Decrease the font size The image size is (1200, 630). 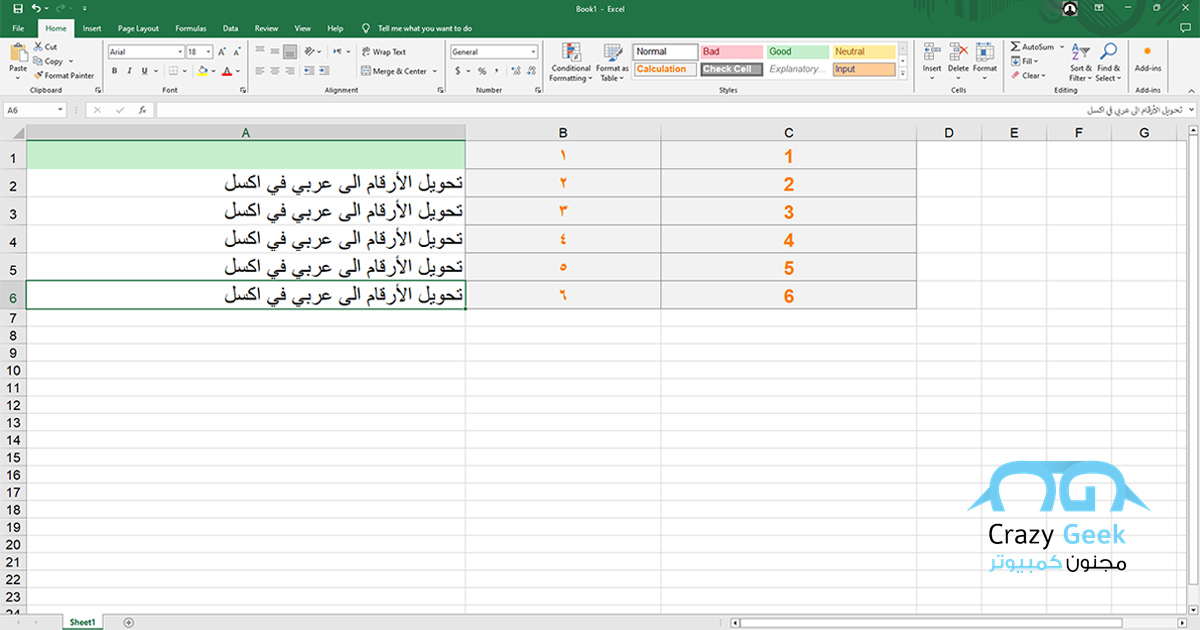pos(236,52)
